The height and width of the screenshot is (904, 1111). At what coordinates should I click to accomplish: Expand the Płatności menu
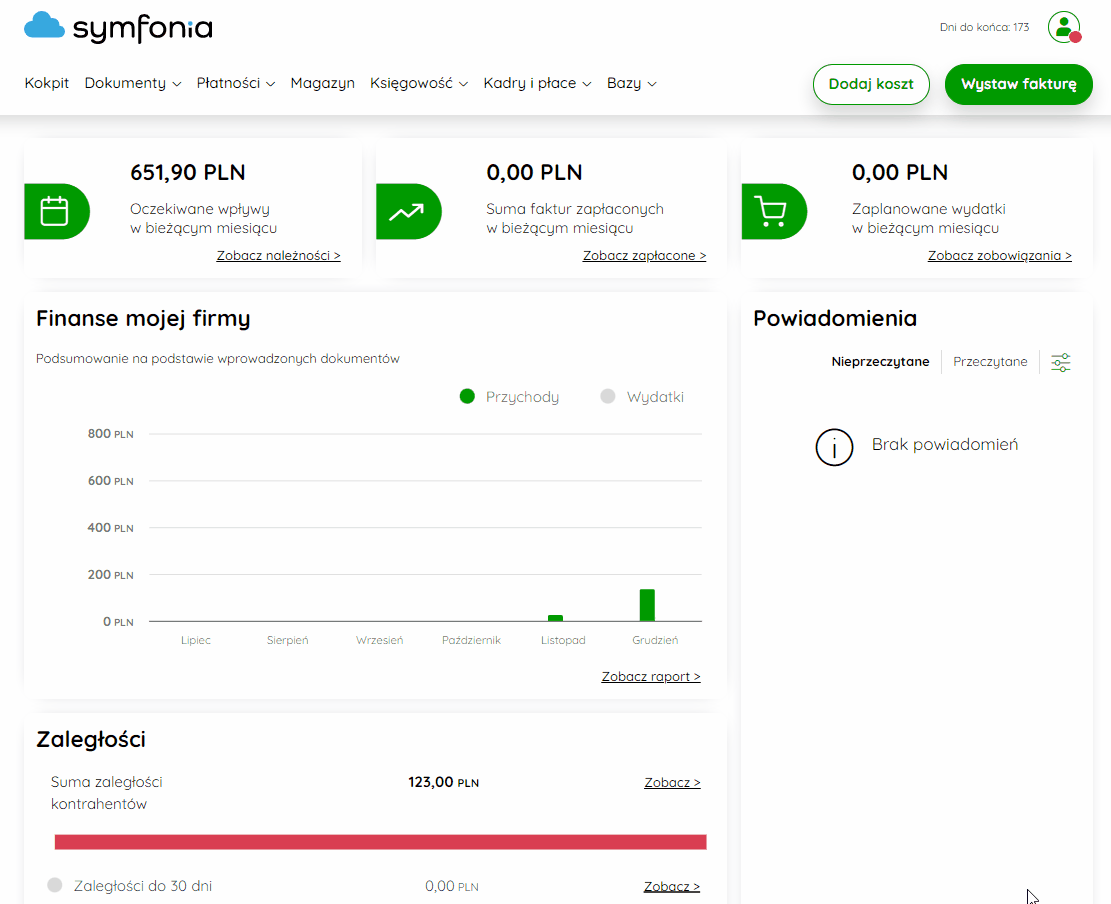coord(236,83)
